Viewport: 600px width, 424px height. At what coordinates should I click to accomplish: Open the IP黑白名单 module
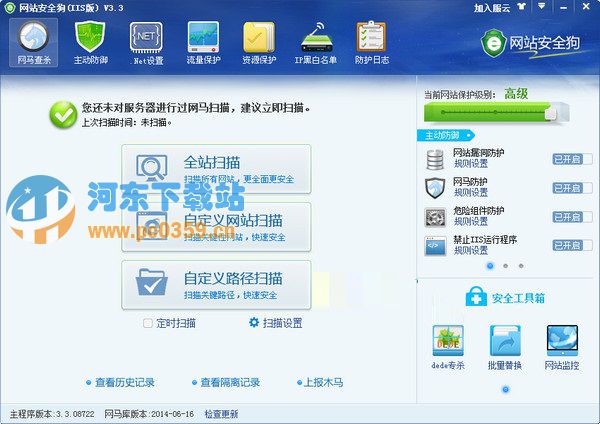tap(316, 42)
